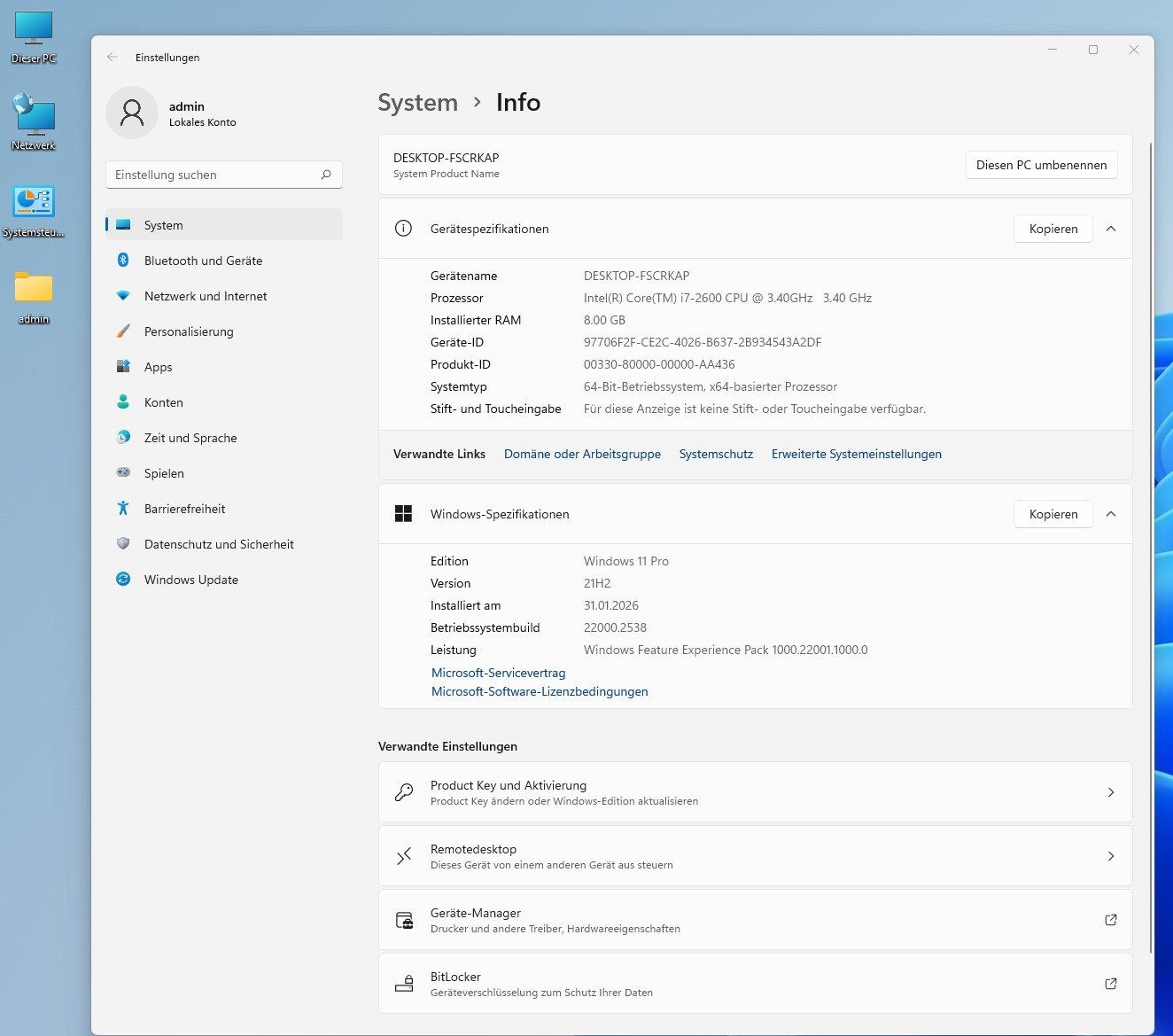Collapse the Gerätespezifikationen section
This screenshot has height=1036, width=1173.
[1111, 229]
